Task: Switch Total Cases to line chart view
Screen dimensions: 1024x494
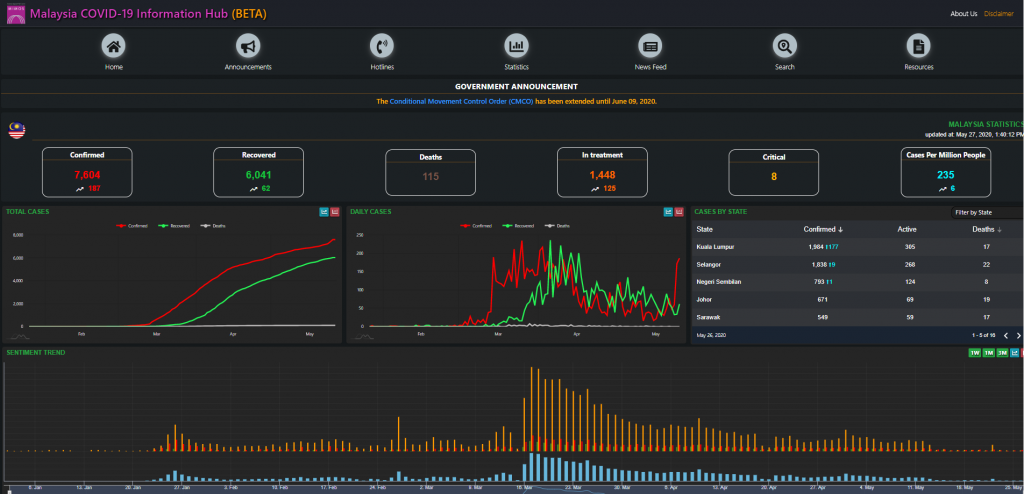Action: click(324, 212)
